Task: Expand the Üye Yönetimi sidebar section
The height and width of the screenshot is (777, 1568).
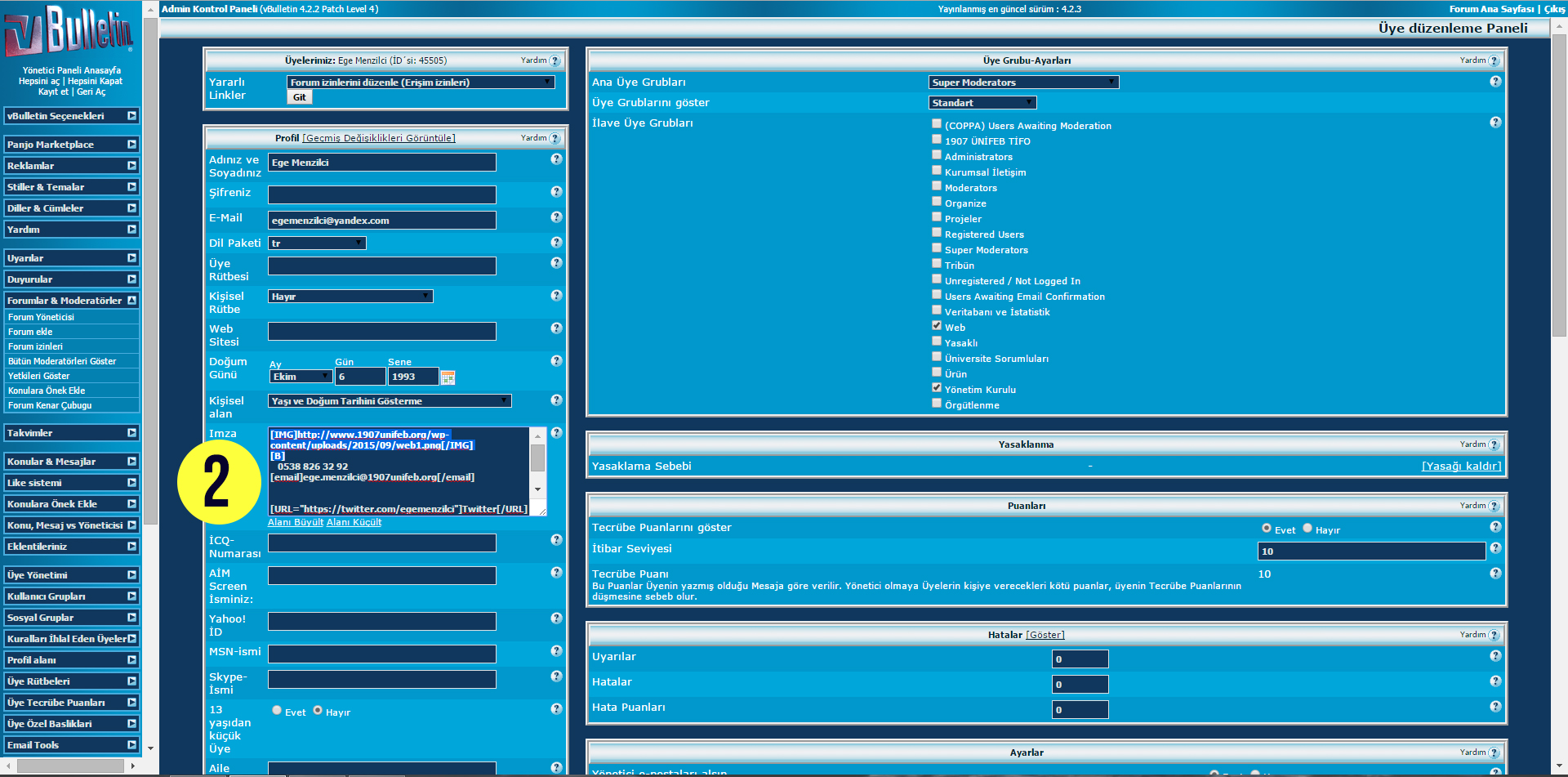Action: point(71,575)
